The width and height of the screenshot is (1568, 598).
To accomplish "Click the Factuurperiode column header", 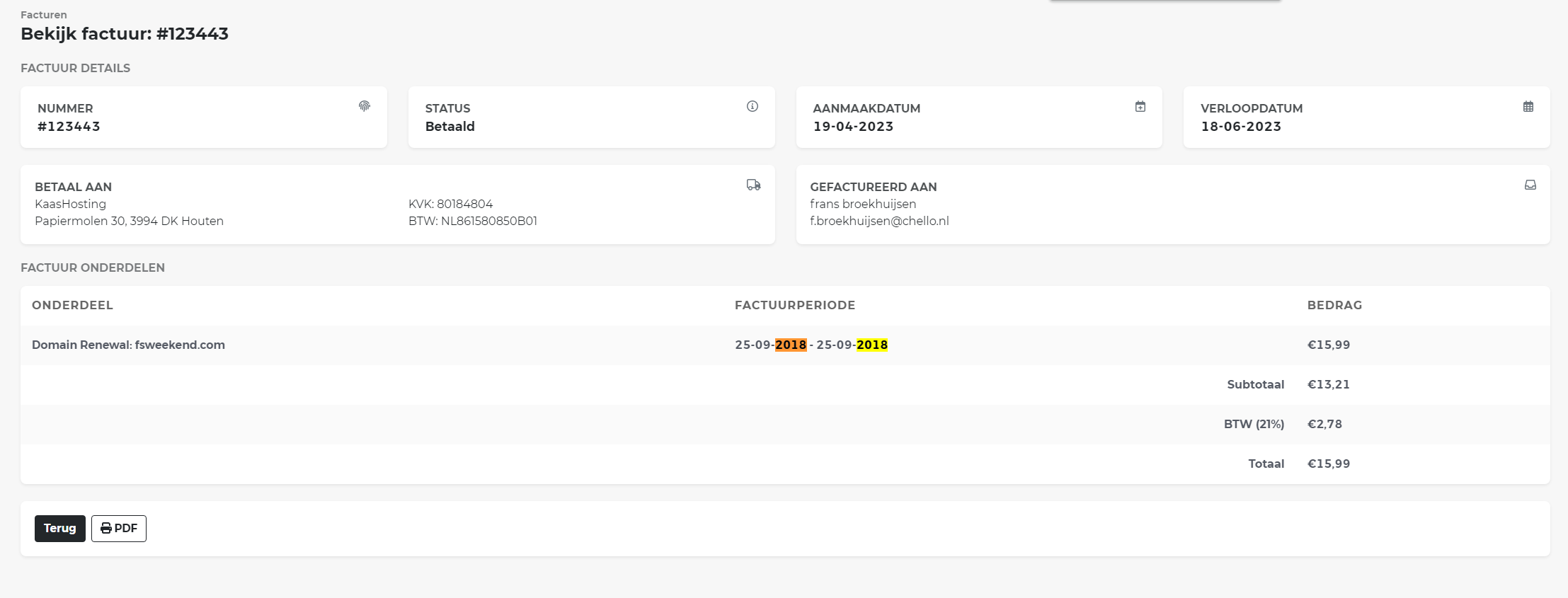I will point(794,305).
